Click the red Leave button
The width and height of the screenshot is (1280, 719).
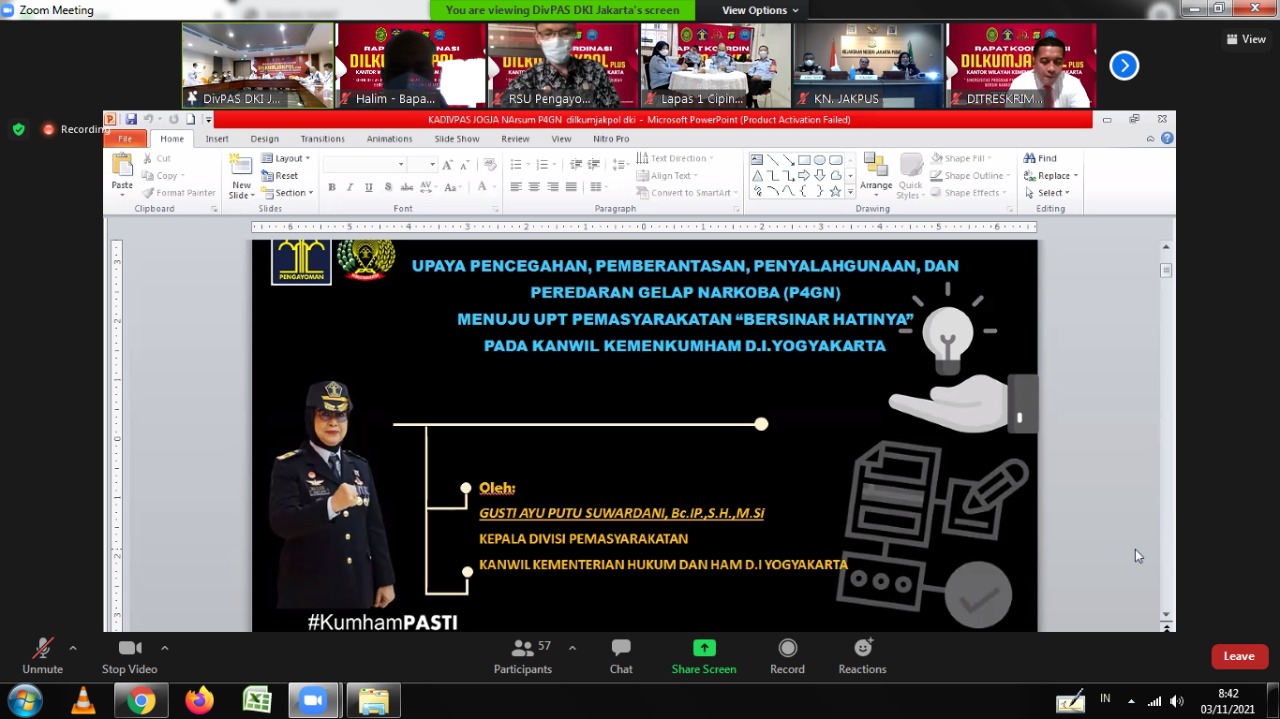(x=1239, y=656)
